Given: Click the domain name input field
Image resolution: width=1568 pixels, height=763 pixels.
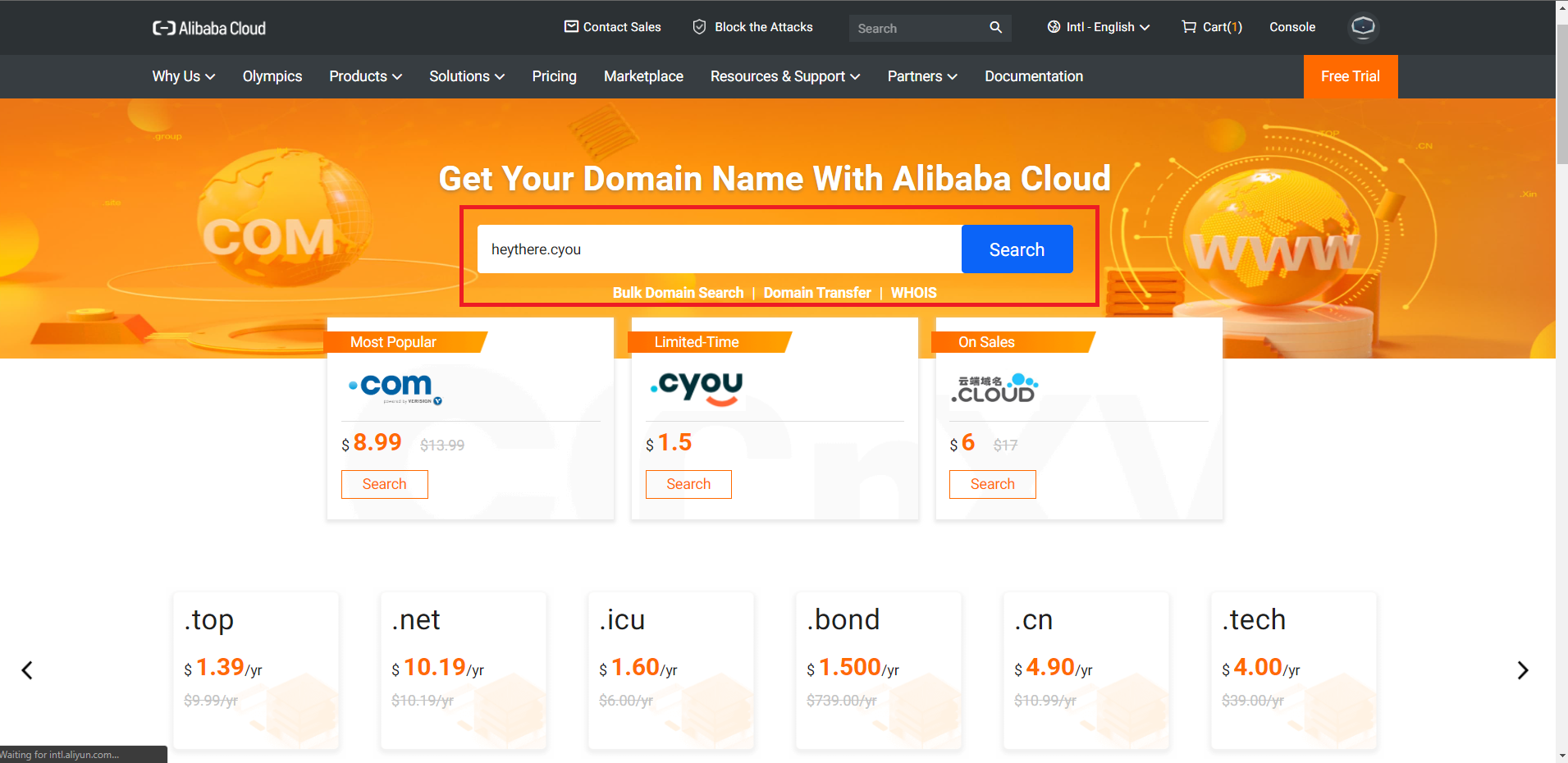Looking at the screenshot, I should [x=720, y=249].
